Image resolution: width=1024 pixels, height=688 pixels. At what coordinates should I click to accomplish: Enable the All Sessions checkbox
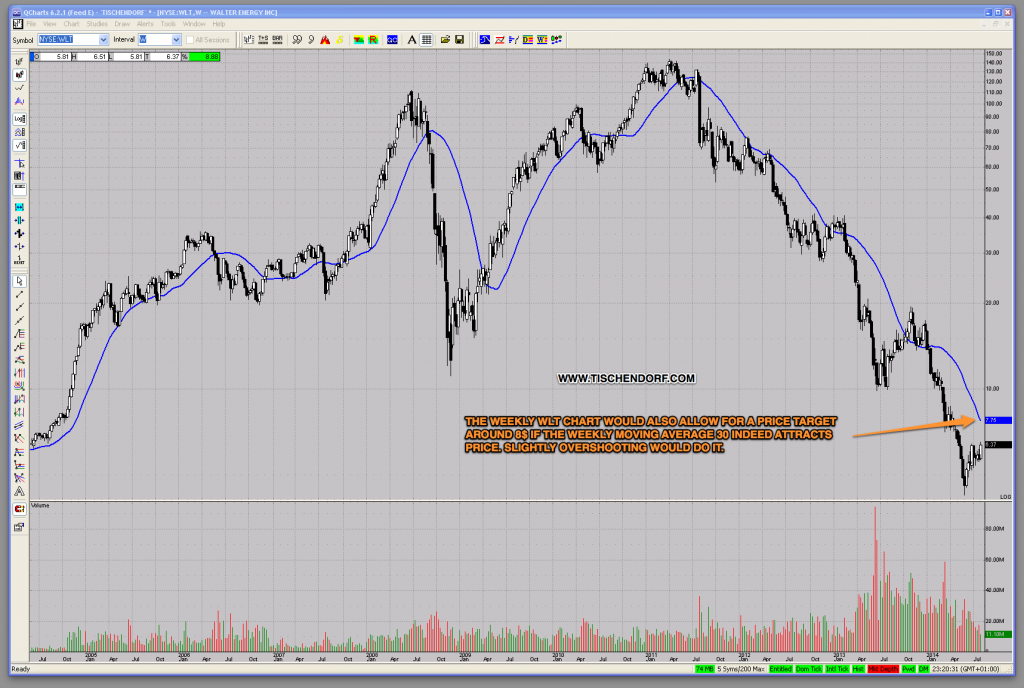[x=190, y=39]
